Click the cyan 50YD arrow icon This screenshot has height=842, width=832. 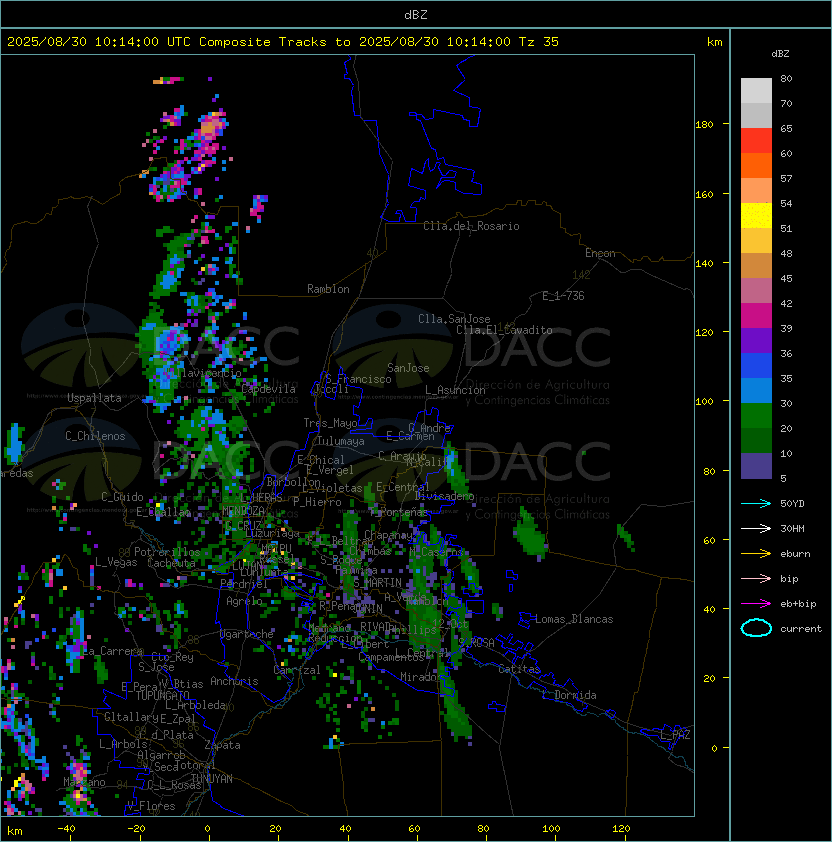756,504
